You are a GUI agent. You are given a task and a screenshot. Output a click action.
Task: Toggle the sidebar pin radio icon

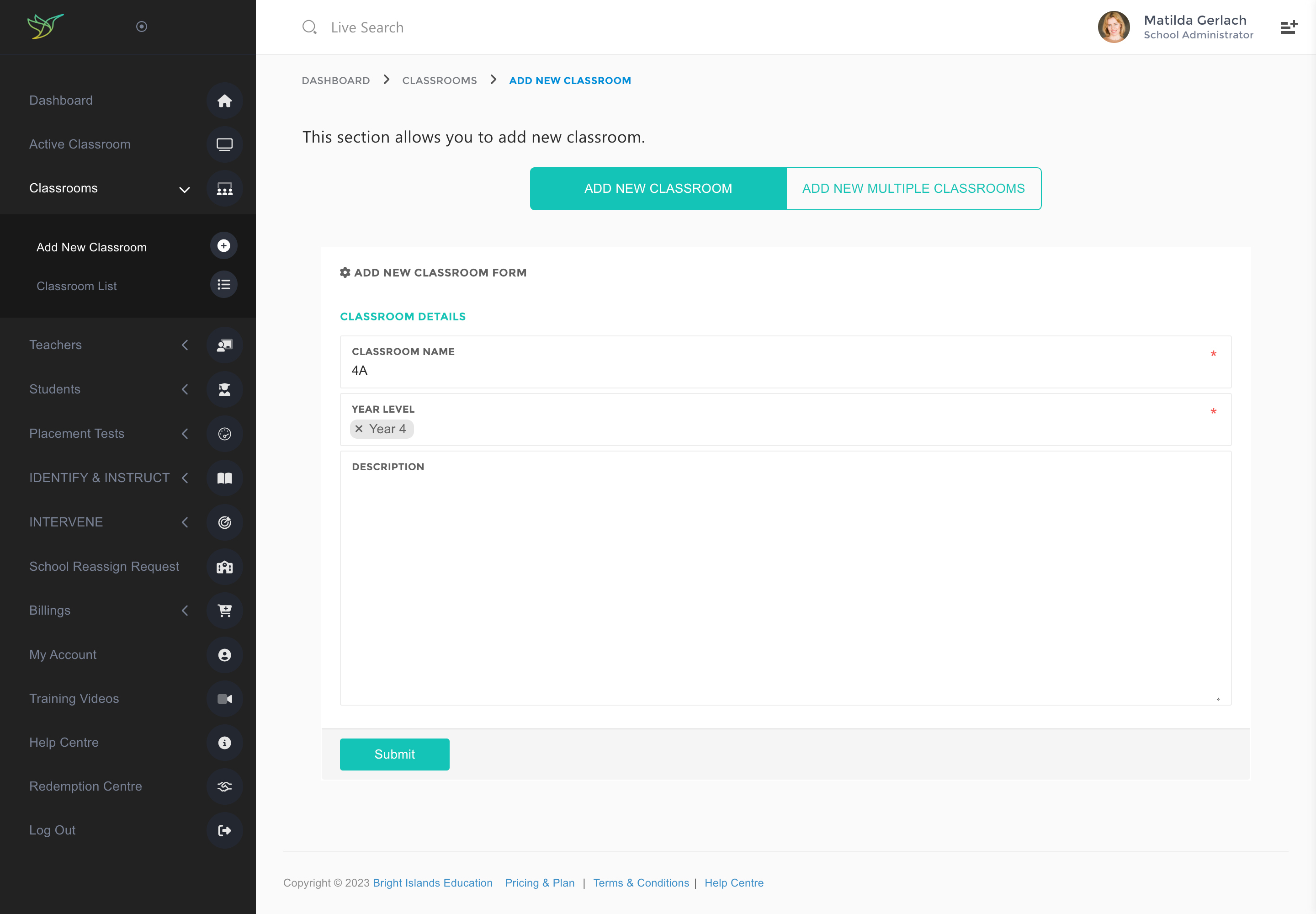click(142, 27)
